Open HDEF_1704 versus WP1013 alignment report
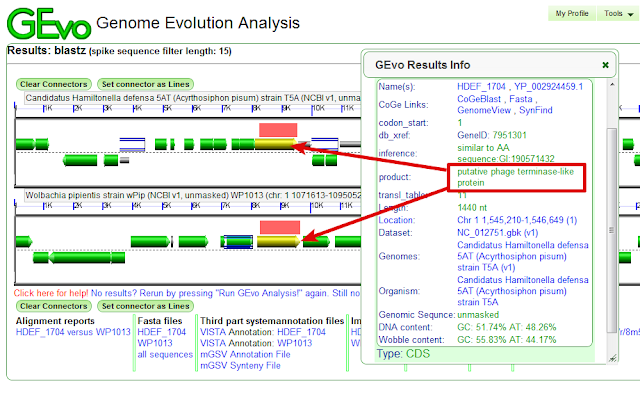Screen dimensions: 640x393 [x=73, y=332]
